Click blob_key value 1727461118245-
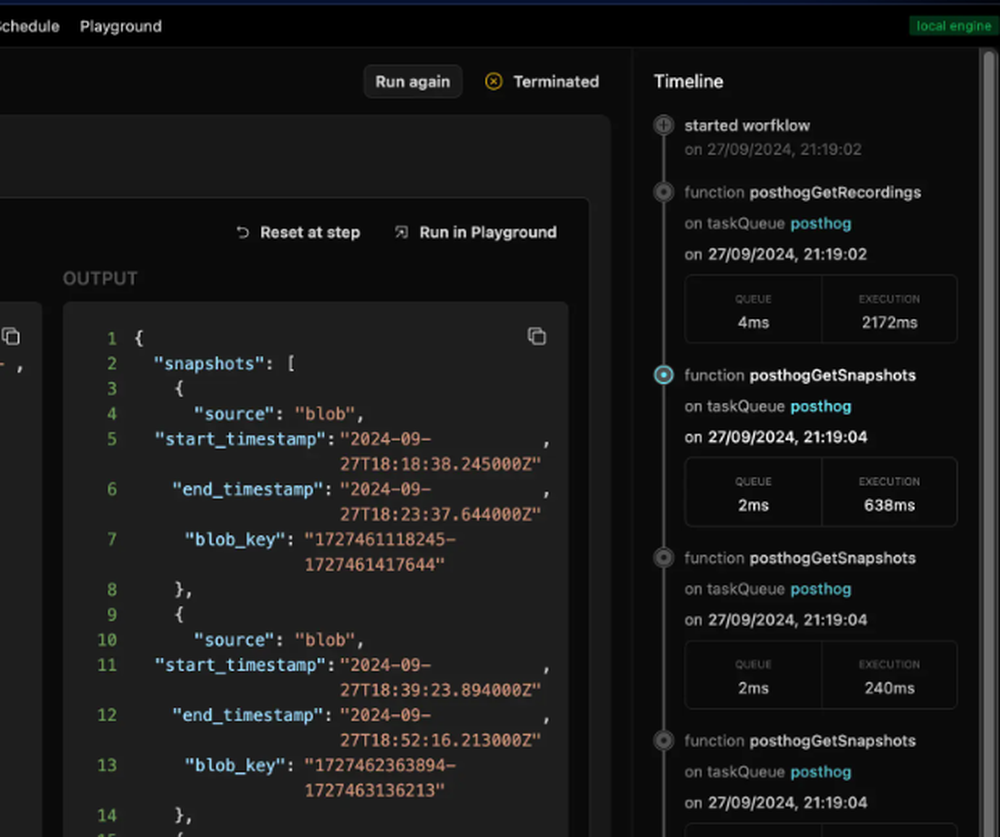 pyautogui.click(x=380, y=540)
